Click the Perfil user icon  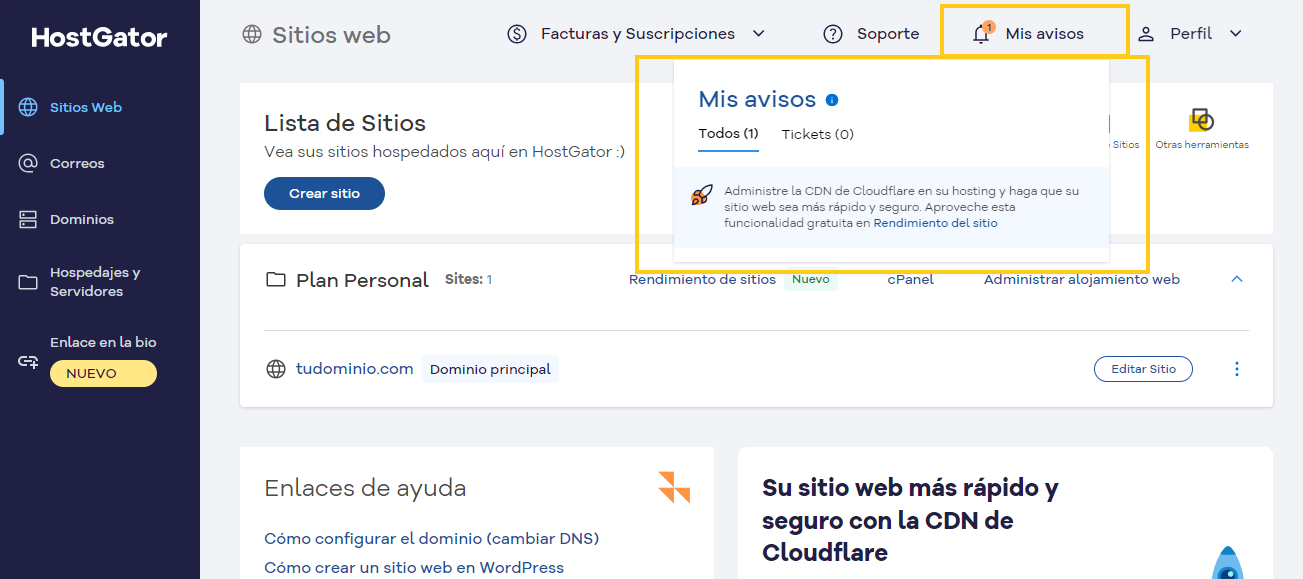click(1148, 34)
